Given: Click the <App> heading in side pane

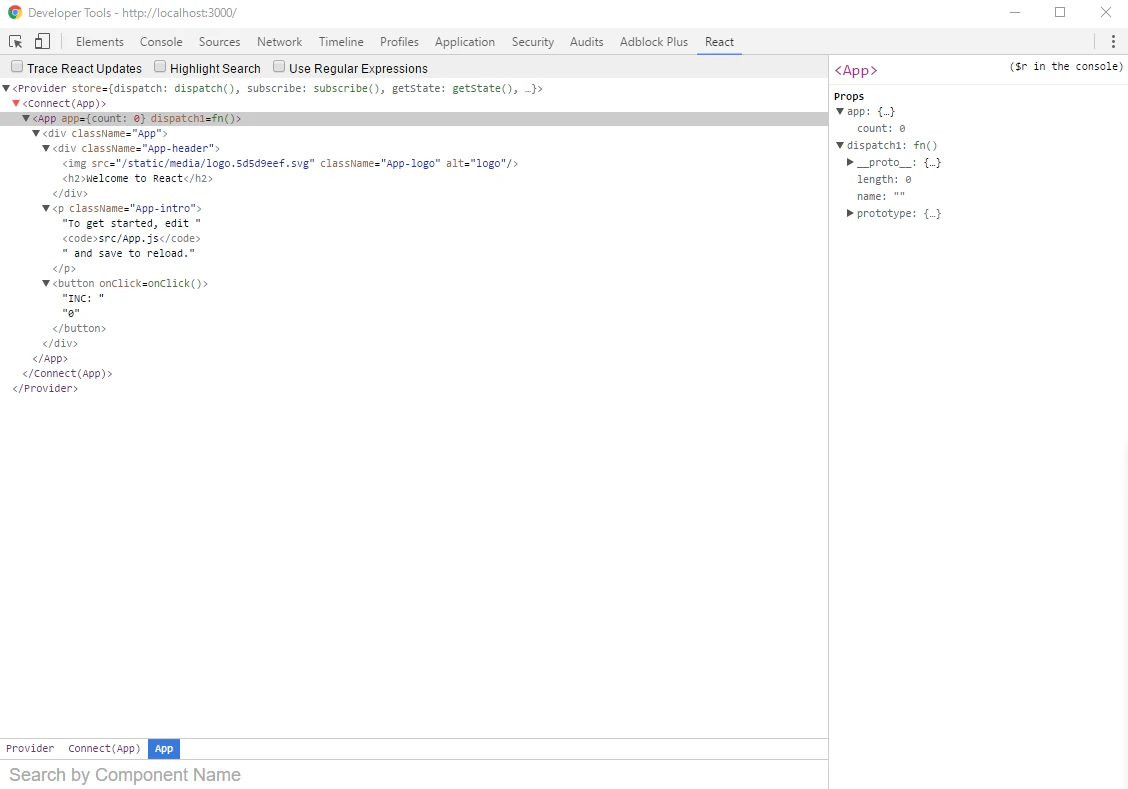Looking at the screenshot, I should (856, 70).
